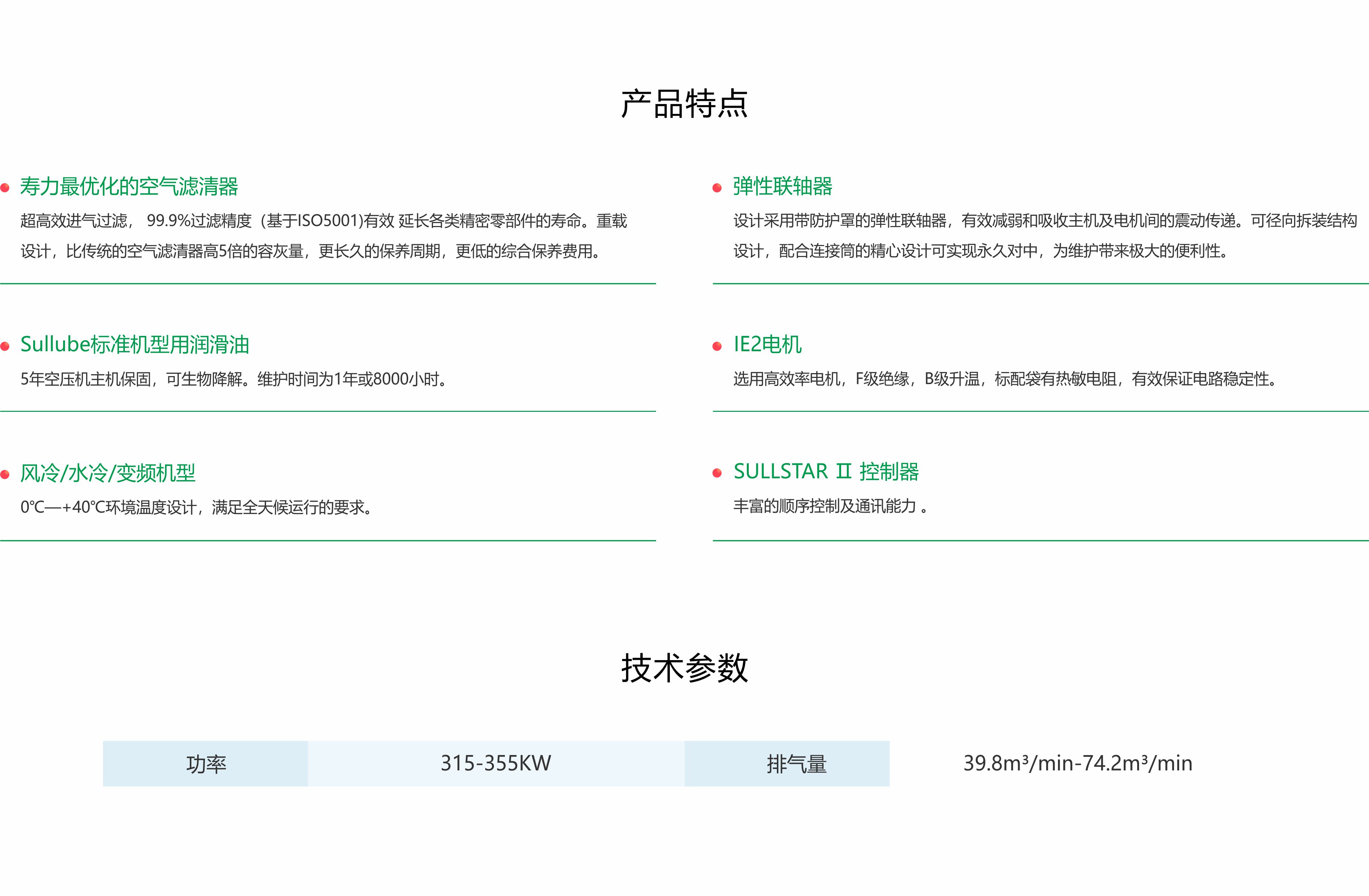Screen dimensions: 1369x896
Task: Click red bullet beside 风冷/水冷/变频机型
Action: click(5, 474)
